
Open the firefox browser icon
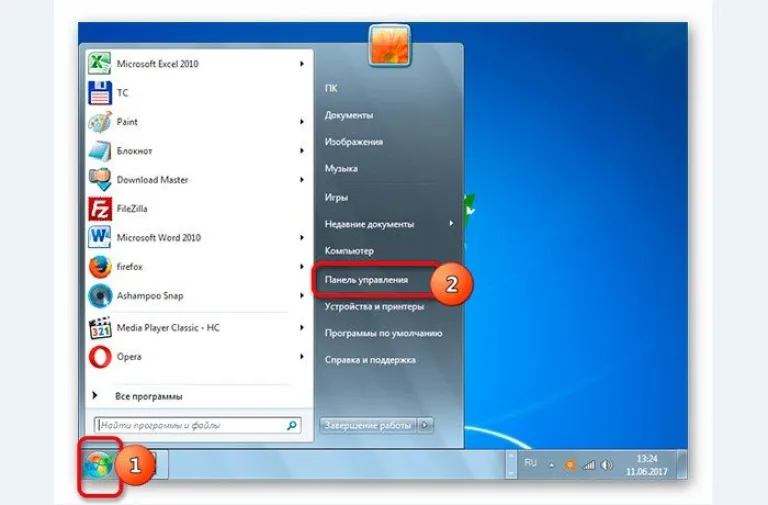click(x=100, y=267)
